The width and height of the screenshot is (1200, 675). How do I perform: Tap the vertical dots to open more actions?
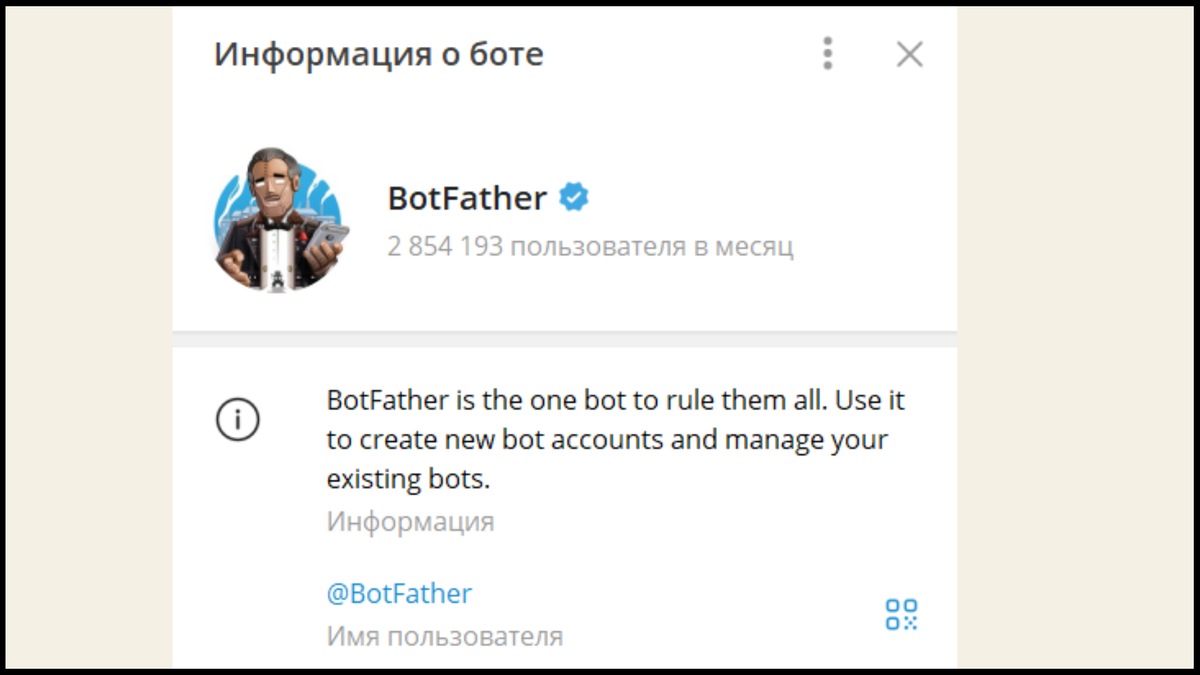pyautogui.click(x=828, y=54)
